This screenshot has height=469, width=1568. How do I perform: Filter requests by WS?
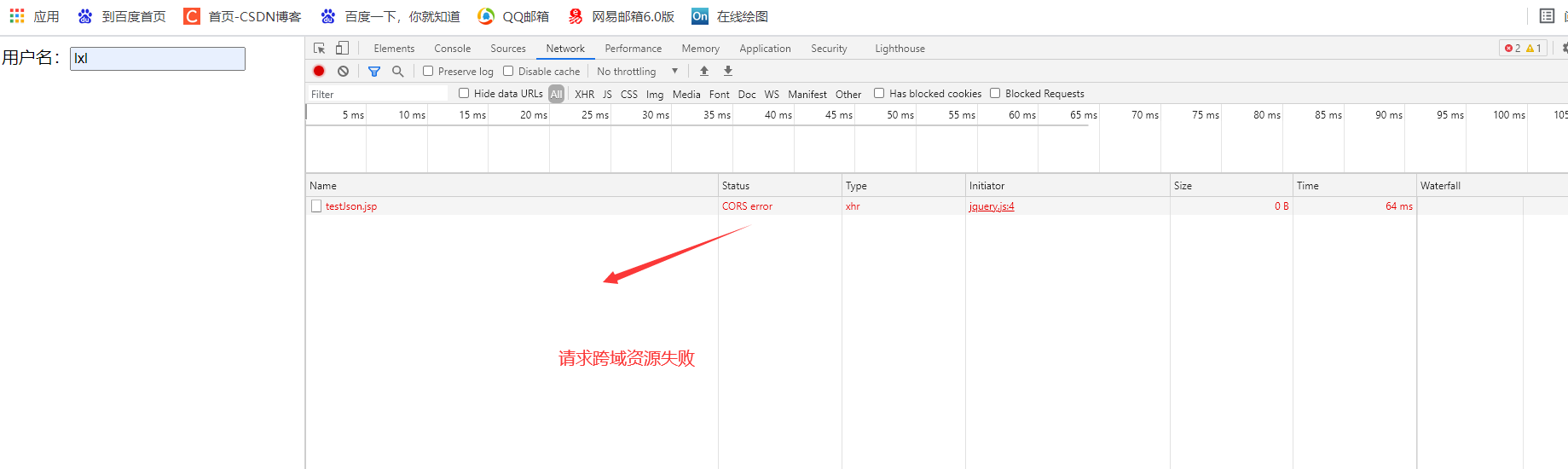click(772, 95)
